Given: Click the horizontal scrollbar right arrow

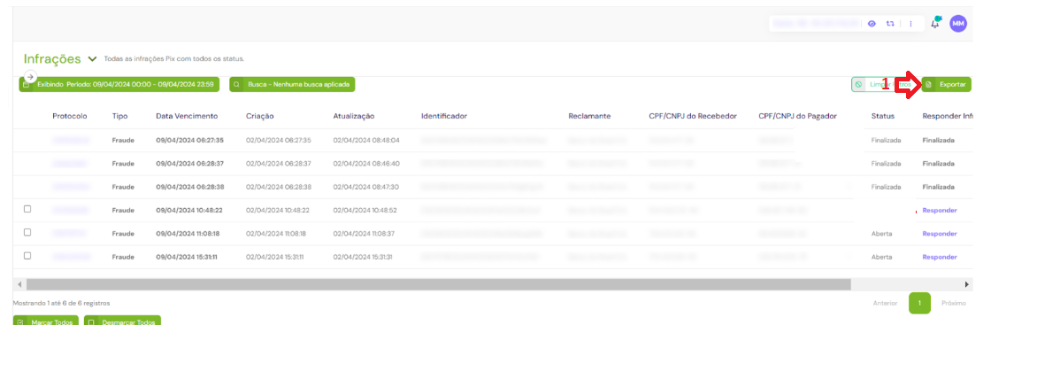Looking at the screenshot, I should [967, 285].
